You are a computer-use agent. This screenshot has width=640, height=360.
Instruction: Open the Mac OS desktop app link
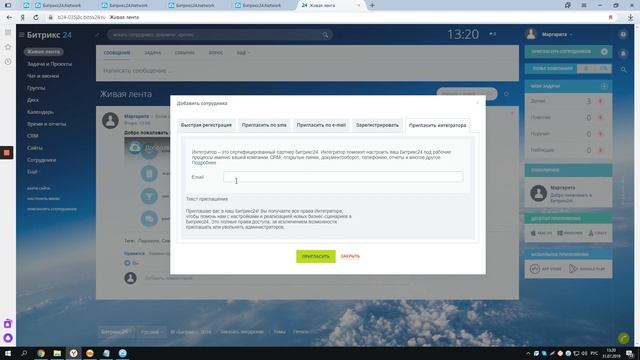pos(541,233)
